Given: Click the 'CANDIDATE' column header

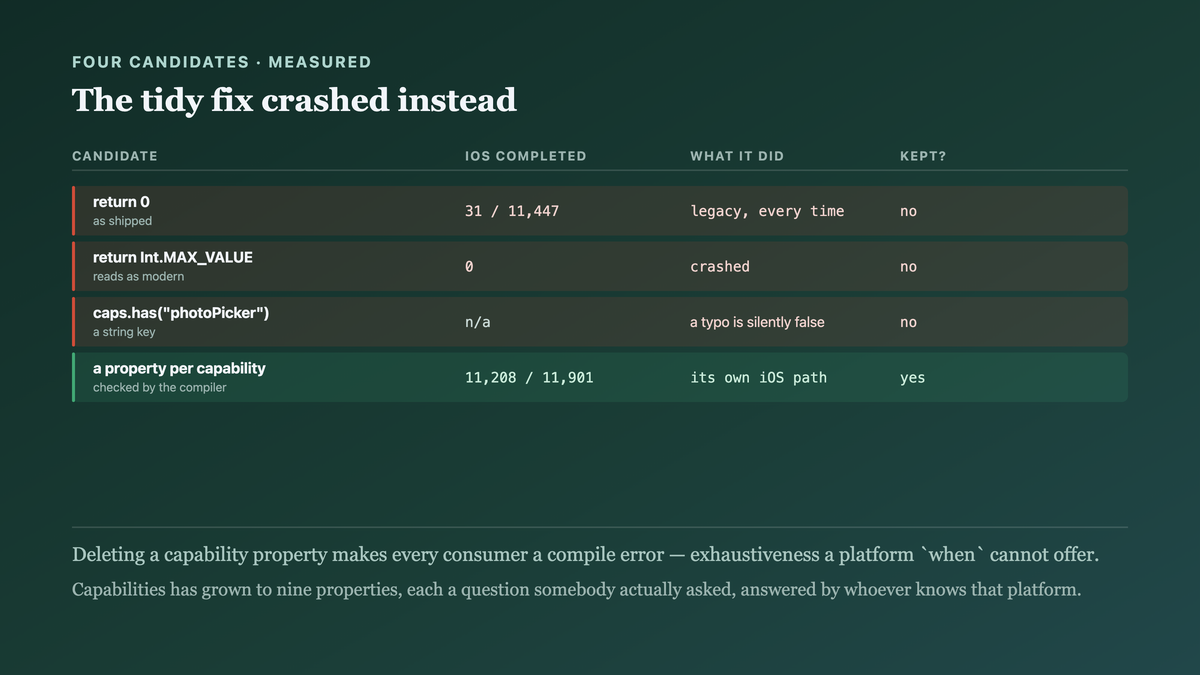Looking at the screenshot, I should coord(115,156).
